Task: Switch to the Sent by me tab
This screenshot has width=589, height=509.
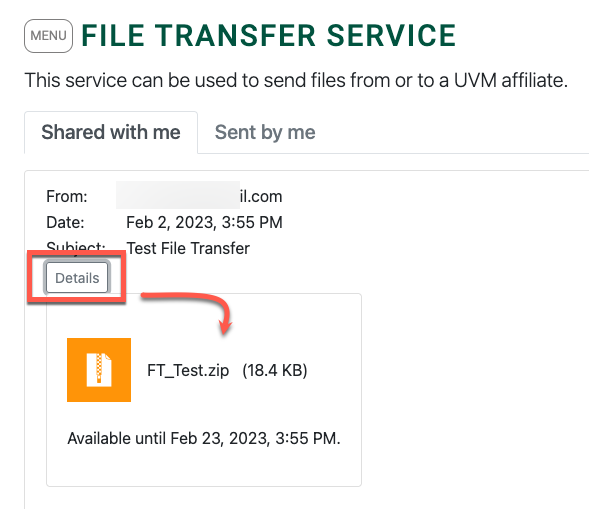Action: pos(265,133)
